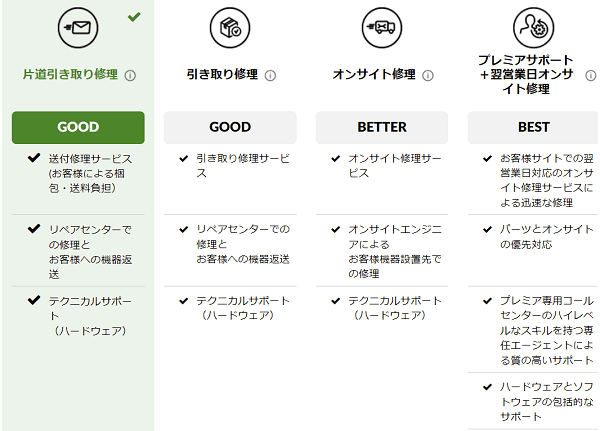The image size is (600, 431).
Task: Choose the BETTER onsite plan button
Action: click(382, 127)
